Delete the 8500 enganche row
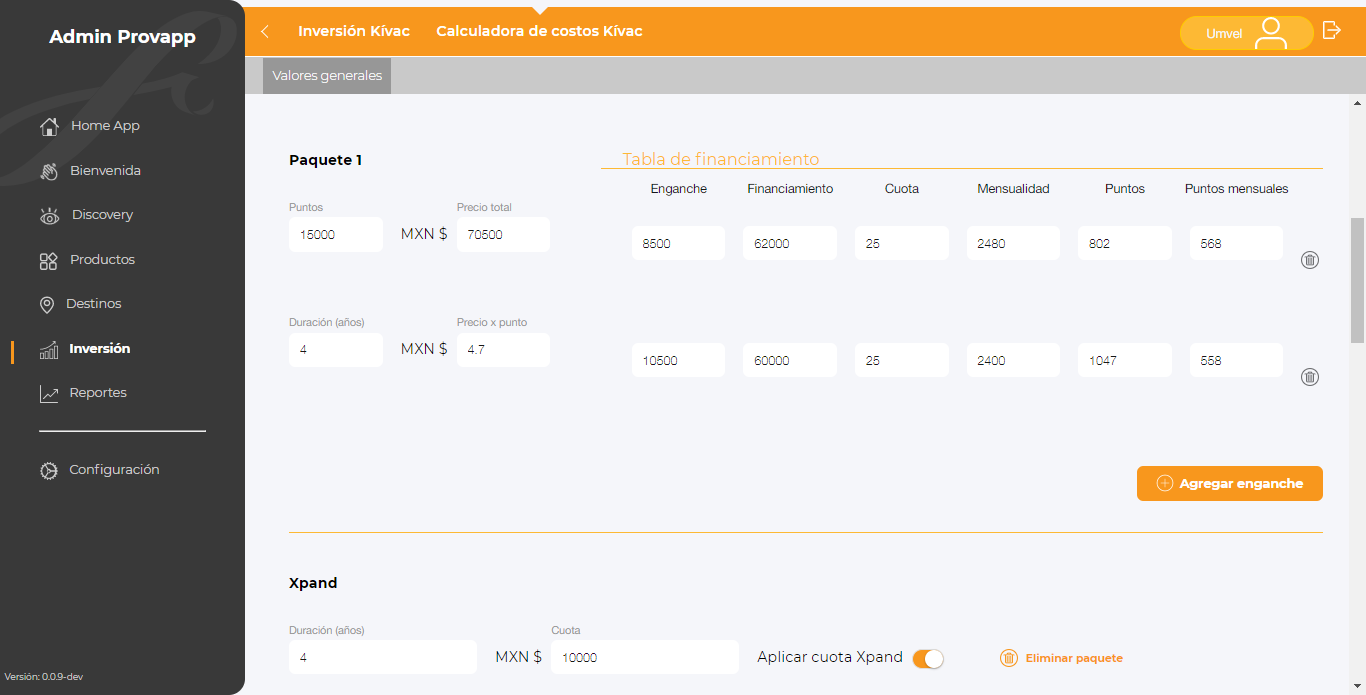Screen dimensions: 1366x695 [1310, 260]
